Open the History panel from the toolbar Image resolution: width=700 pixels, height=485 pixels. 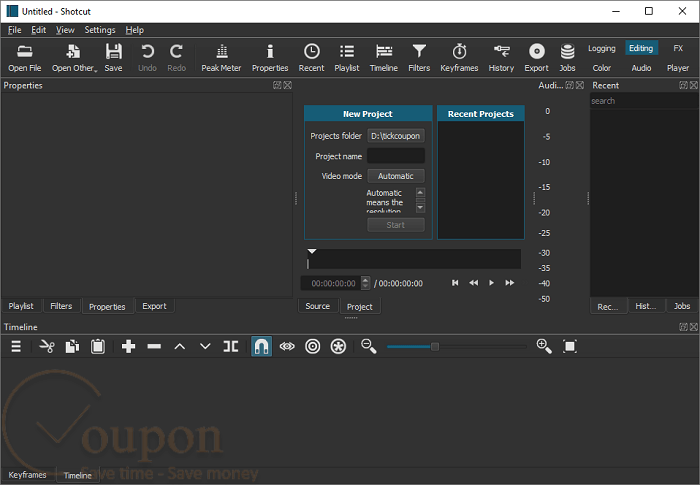(x=501, y=58)
